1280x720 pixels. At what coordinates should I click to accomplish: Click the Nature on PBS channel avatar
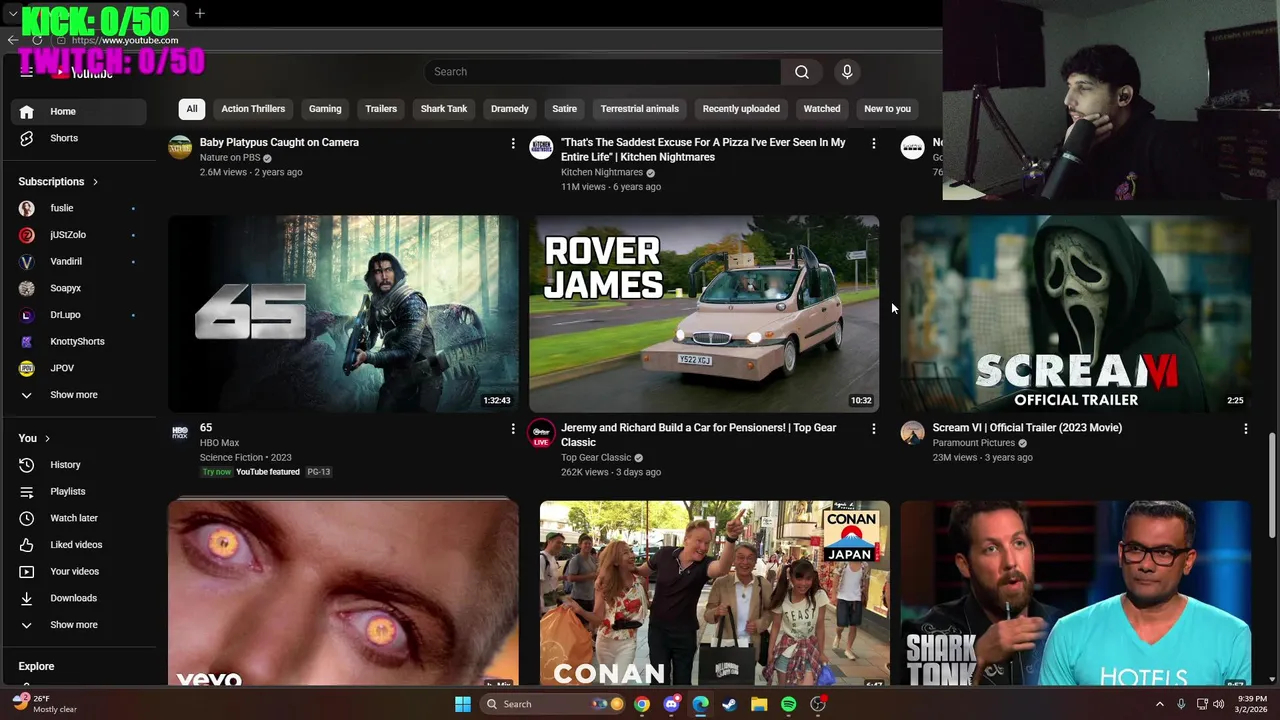[x=180, y=147]
